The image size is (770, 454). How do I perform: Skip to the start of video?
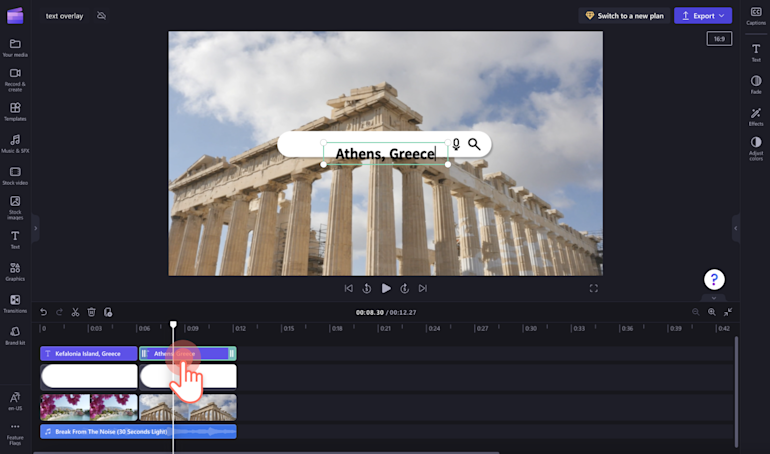348,289
